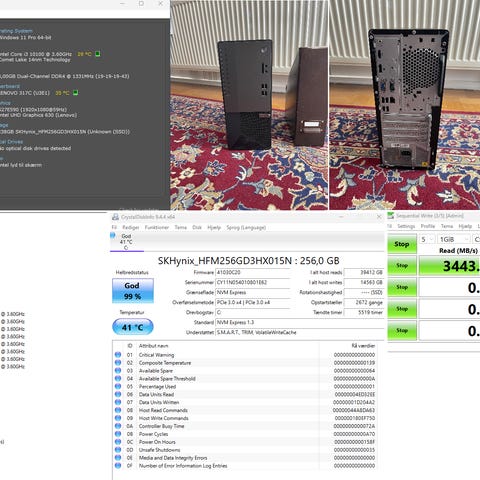Click the Standard field showing NVM Express 1.3

click(x=300, y=322)
